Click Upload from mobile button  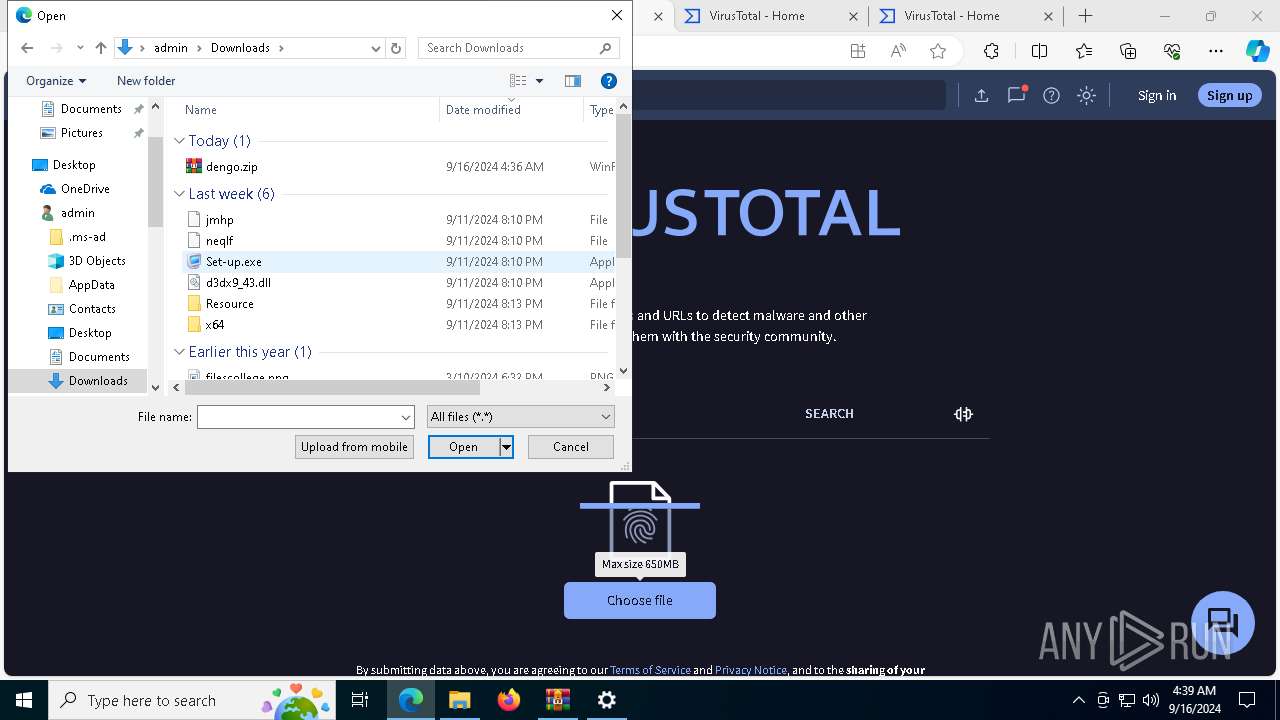coord(354,447)
